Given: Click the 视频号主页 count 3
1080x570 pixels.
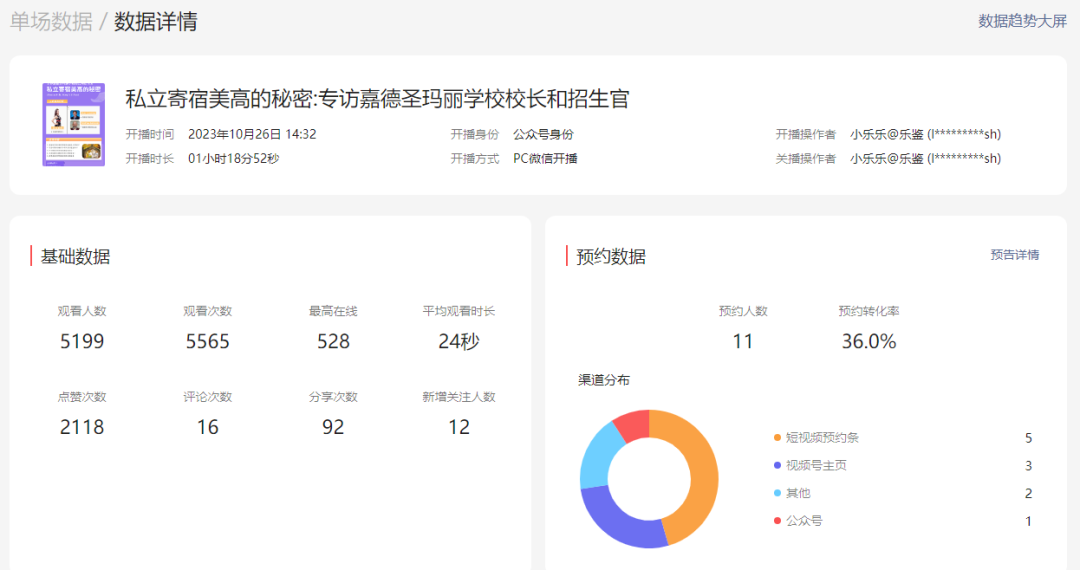Looking at the screenshot, I should (1028, 465).
